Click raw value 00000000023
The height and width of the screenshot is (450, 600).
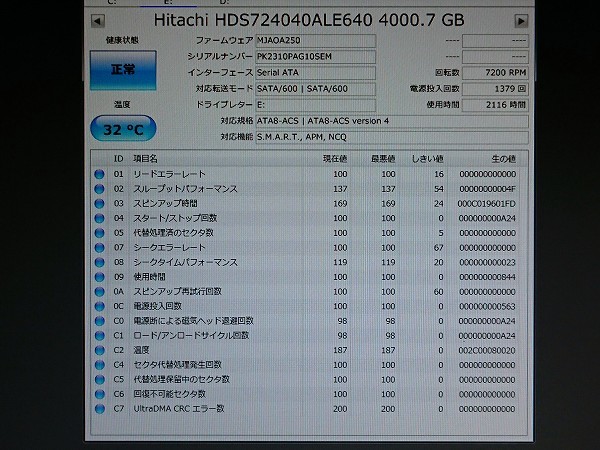point(487,262)
